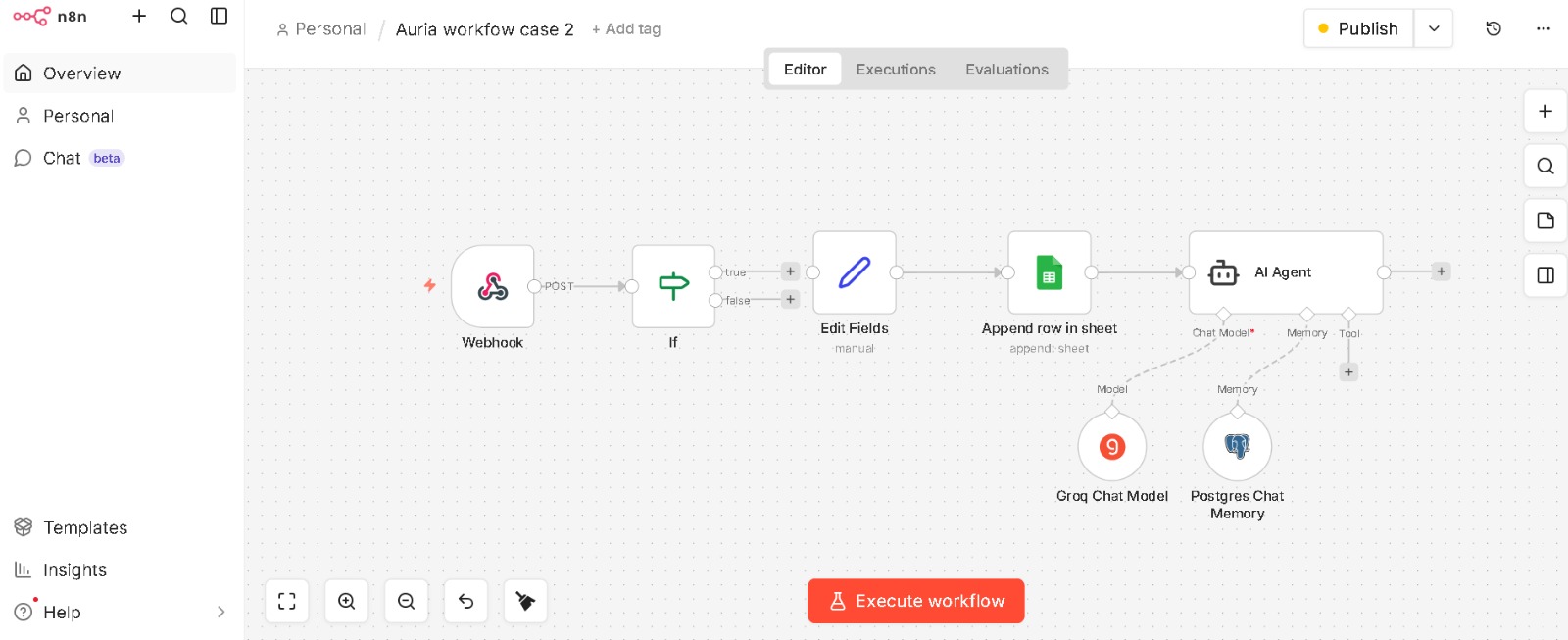The image size is (1568, 640).
Task: Click the Google Sheets append row node
Action: point(1050,272)
